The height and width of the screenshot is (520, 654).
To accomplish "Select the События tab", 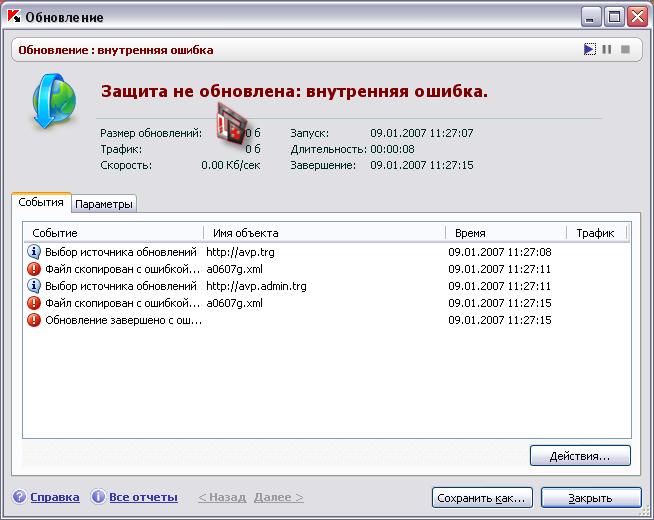I will click(x=41, y=202).
